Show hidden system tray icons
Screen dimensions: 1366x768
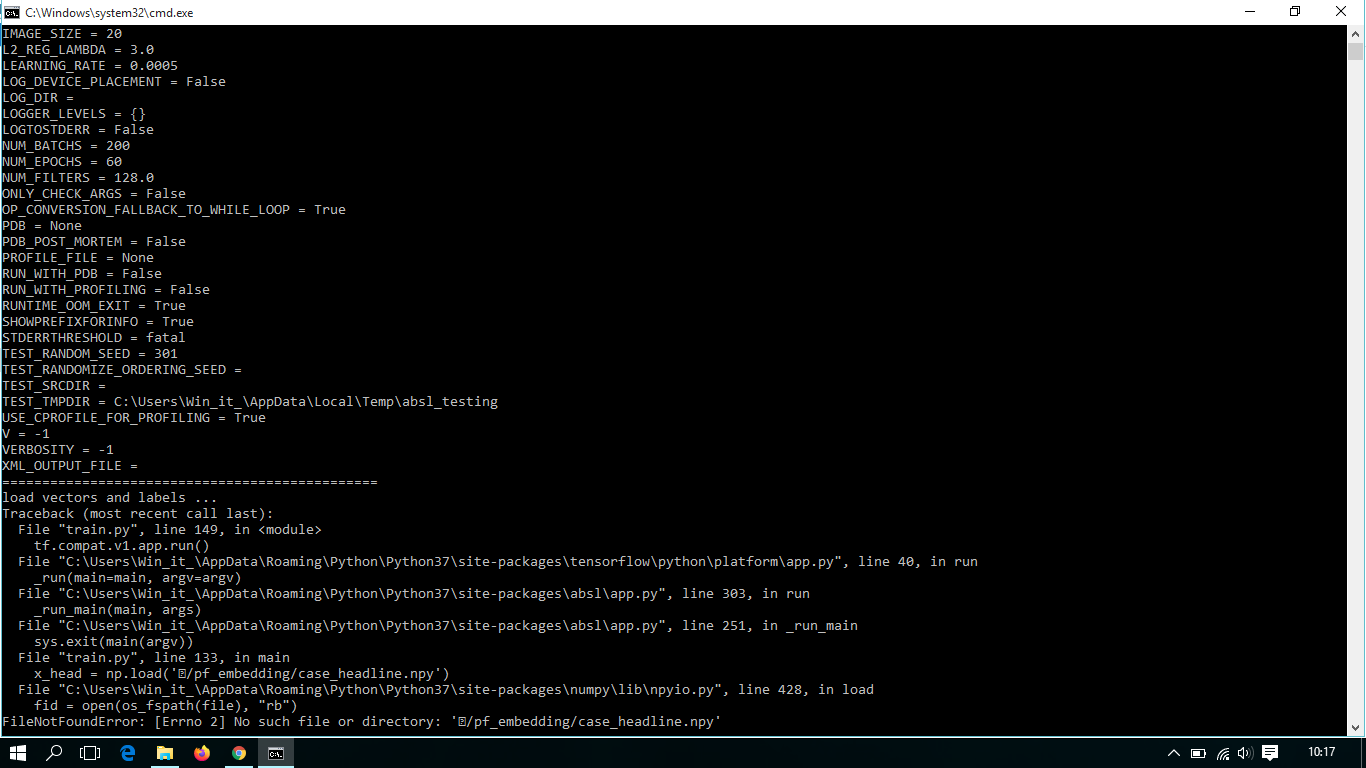coord(1174,753)
